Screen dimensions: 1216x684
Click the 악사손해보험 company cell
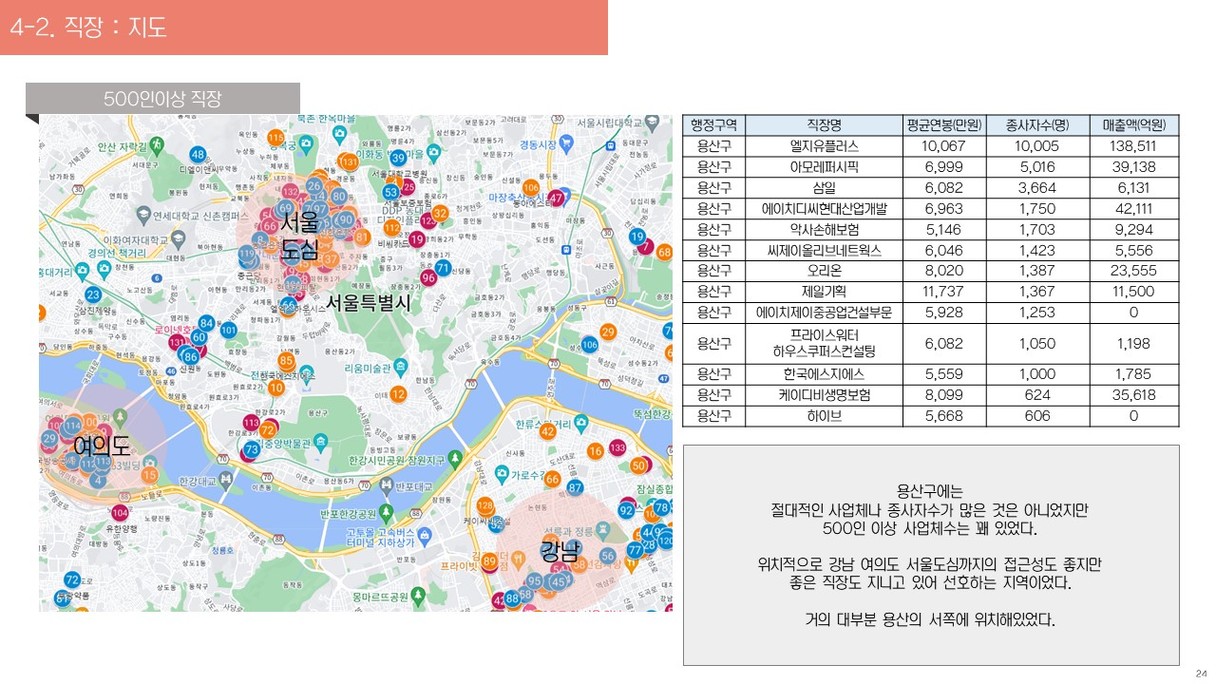tap(824, 229)
